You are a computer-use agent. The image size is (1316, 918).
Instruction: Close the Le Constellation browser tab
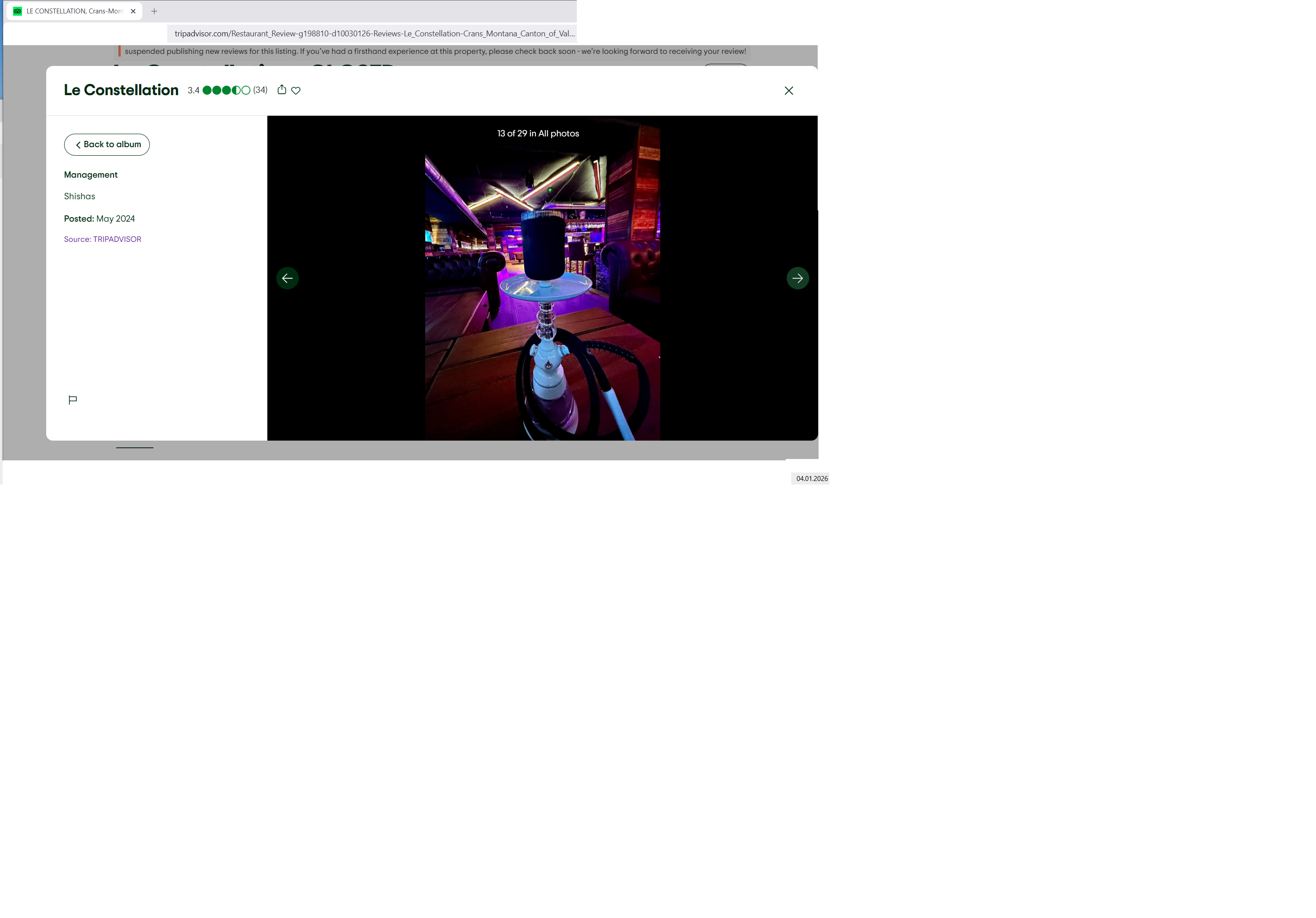[x=133, y=11]
